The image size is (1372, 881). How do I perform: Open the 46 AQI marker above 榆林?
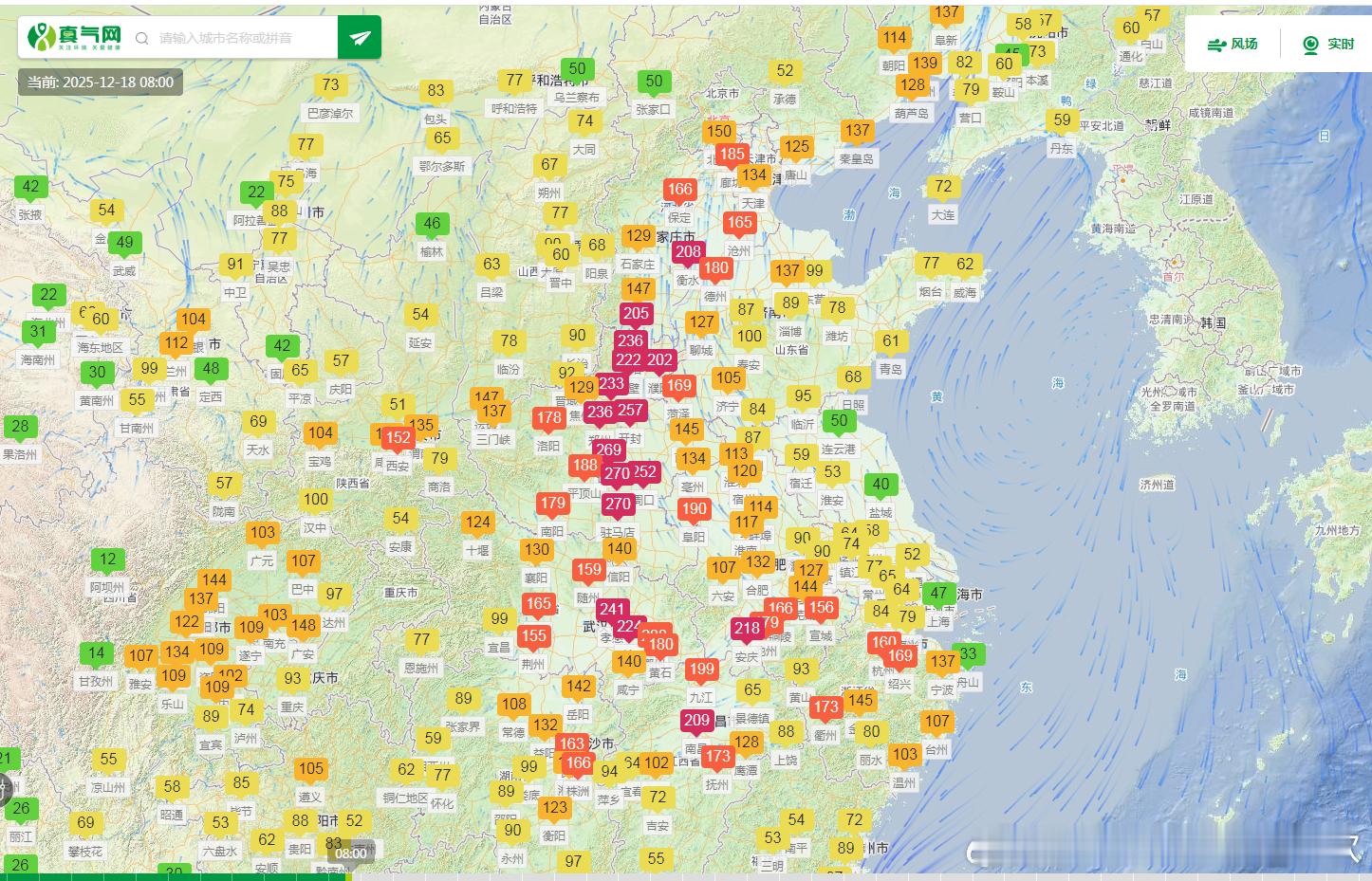(x=432, y=225)
